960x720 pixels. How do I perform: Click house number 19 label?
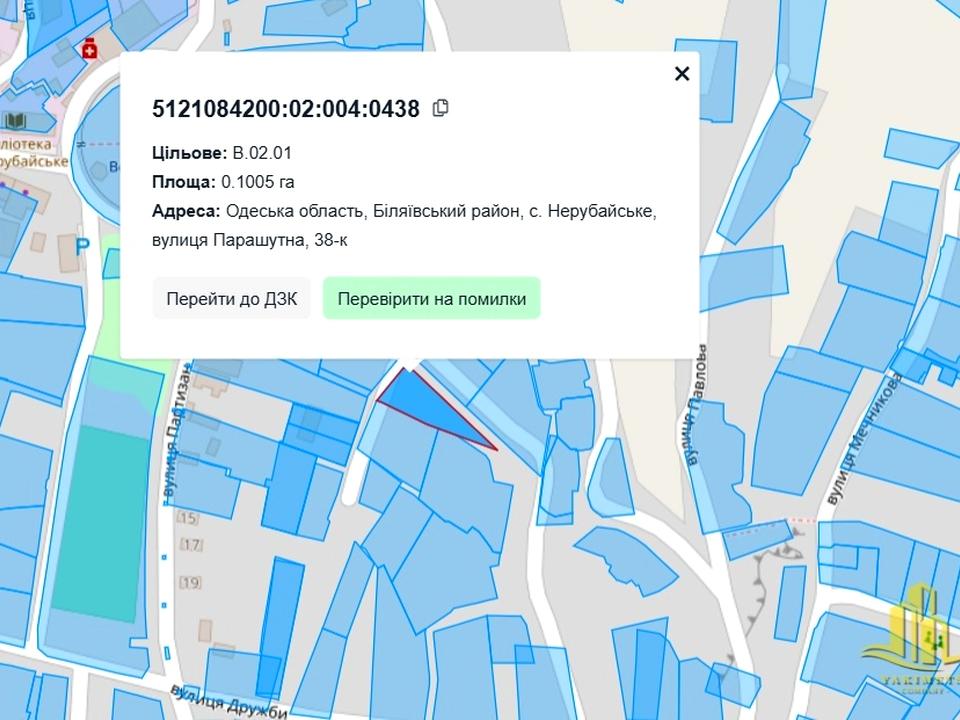coord(191,582)
